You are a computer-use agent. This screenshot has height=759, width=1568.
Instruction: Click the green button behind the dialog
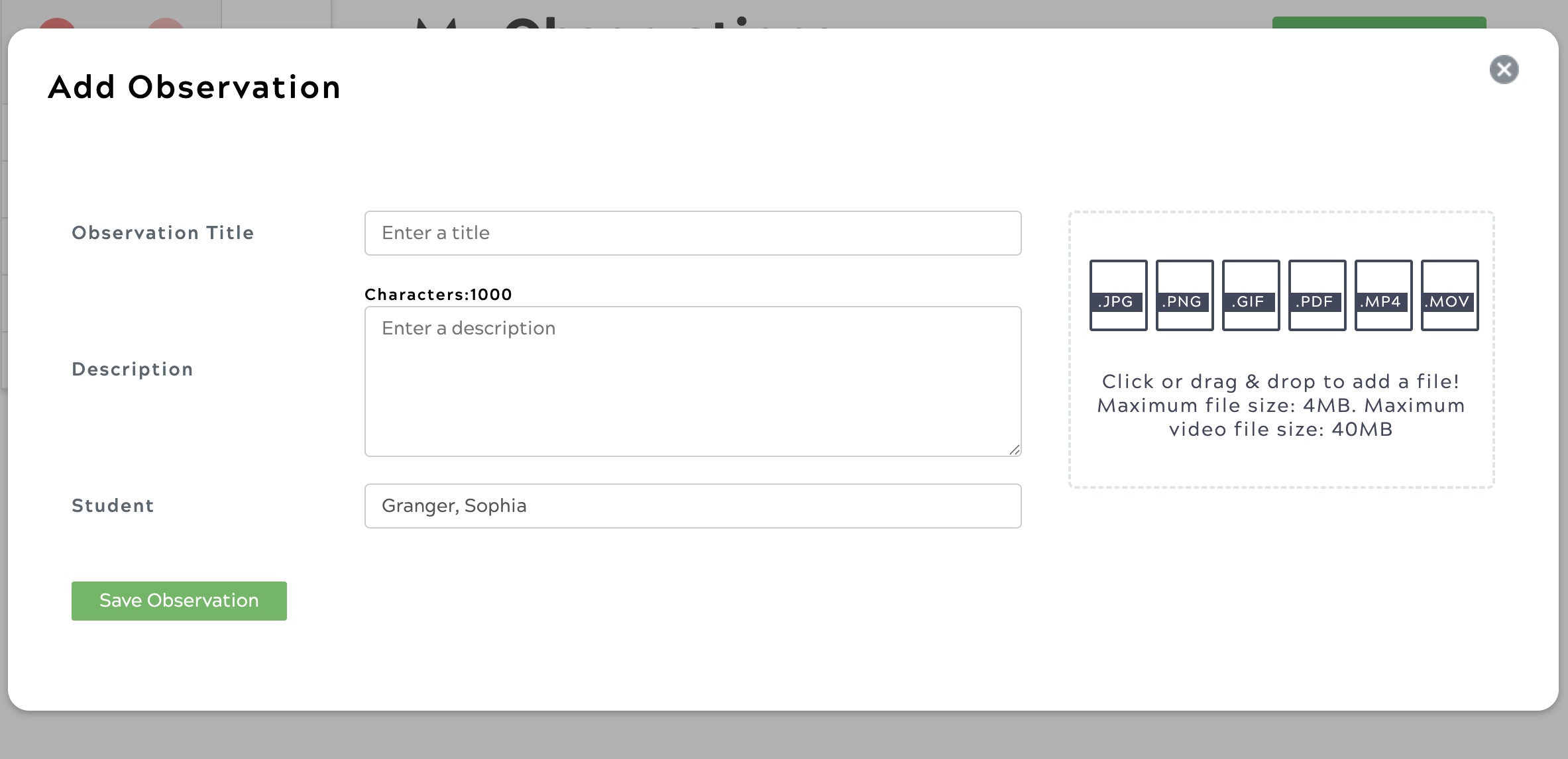[x=1378, y=22]
